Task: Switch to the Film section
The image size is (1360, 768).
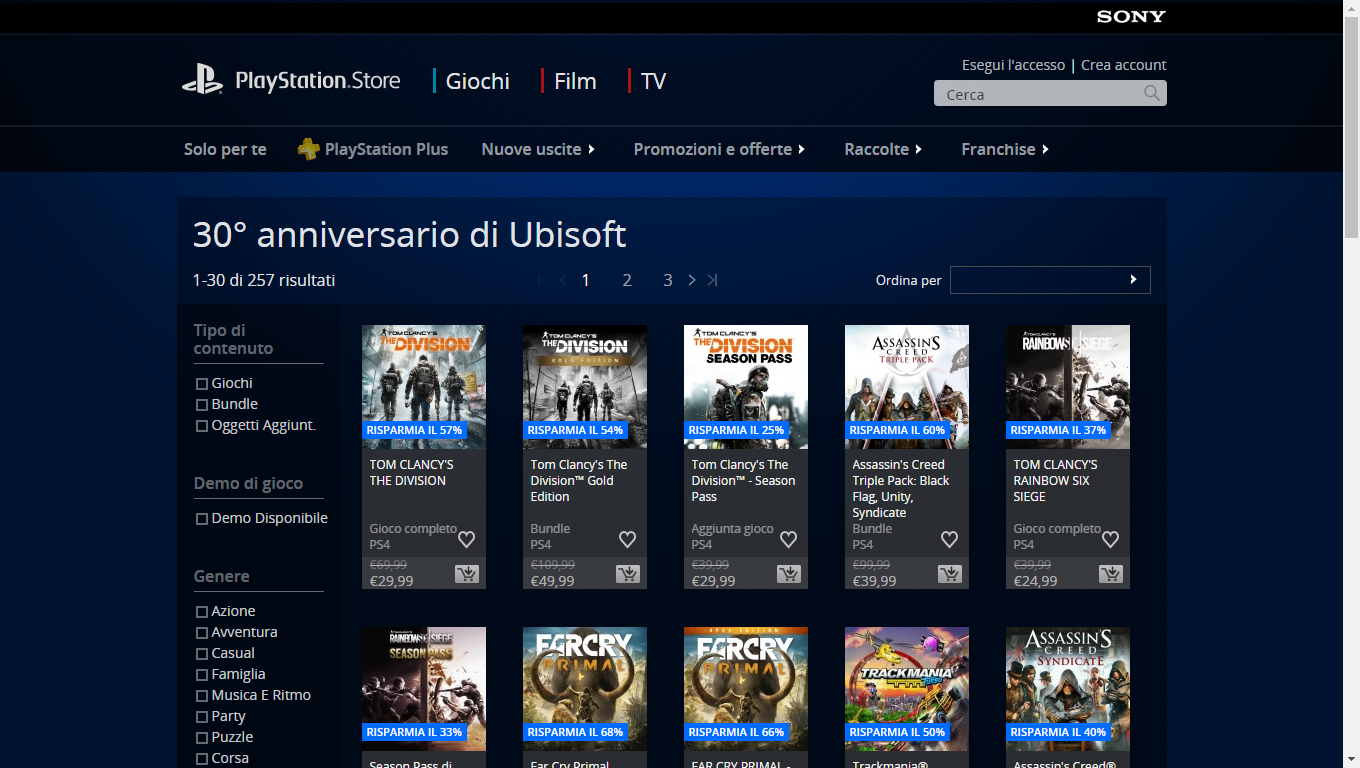Action: [574, 81]
